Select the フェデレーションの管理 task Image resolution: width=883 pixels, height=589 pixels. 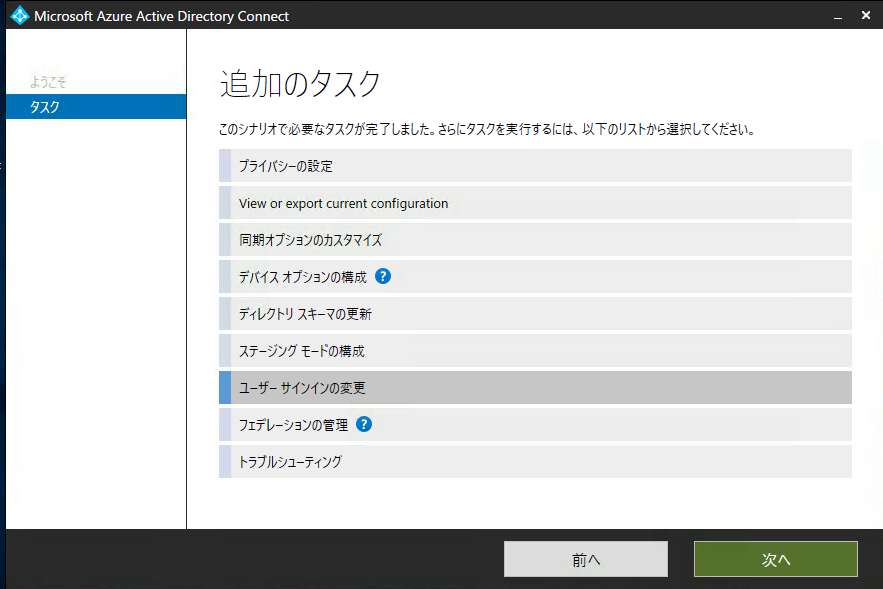coord(535,425)
